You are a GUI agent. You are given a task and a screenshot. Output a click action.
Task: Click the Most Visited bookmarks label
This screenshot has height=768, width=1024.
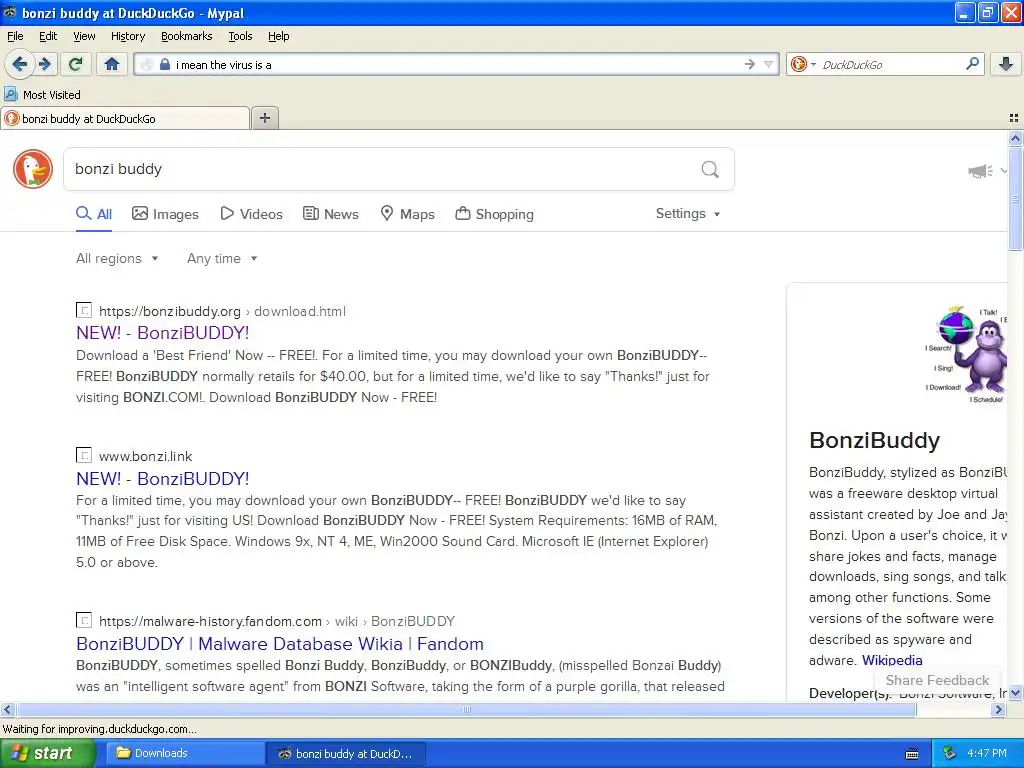pyautogui.click(x=52, y=95)
